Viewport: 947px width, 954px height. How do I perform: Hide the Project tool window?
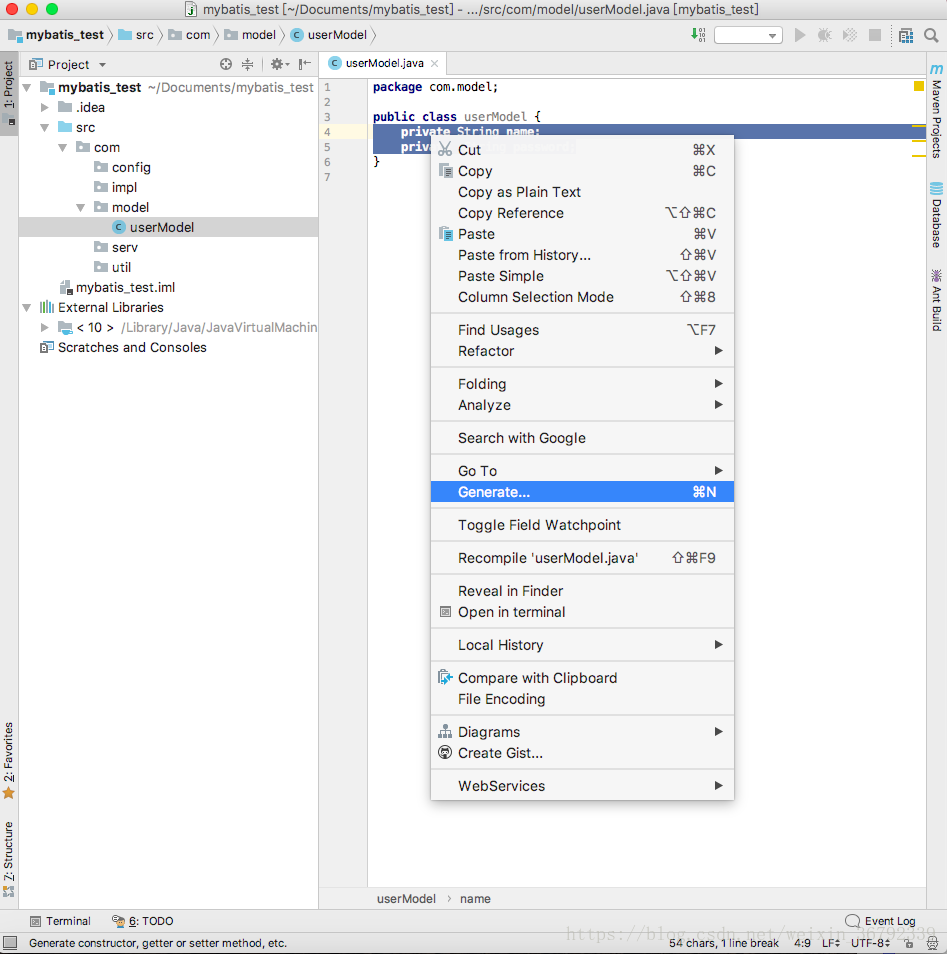click(305, 64)
